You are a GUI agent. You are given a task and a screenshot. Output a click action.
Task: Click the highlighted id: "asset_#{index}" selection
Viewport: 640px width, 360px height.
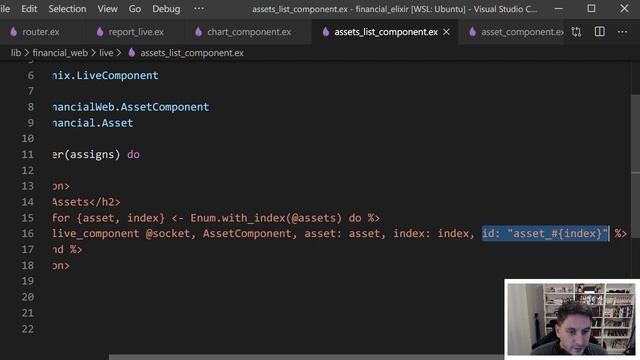click(x=545, y=234)
